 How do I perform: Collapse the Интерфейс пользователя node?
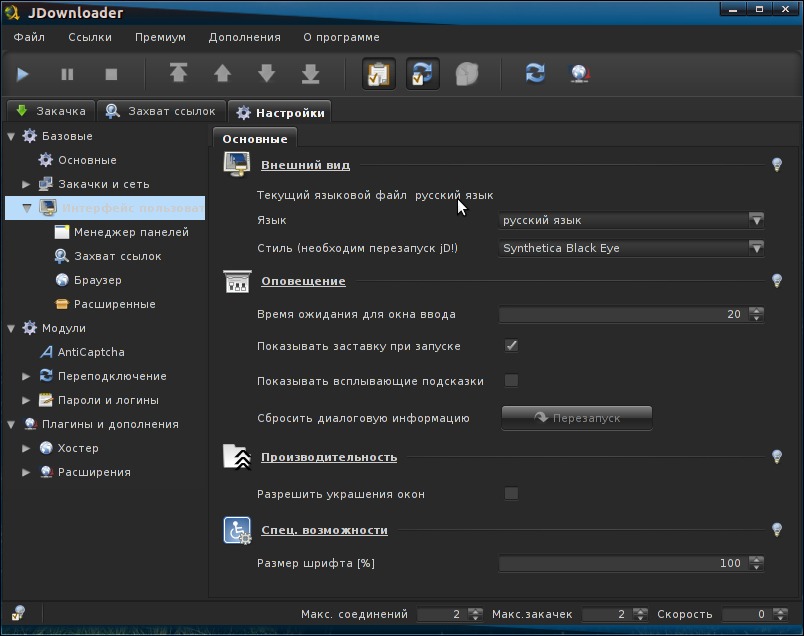(27, 208)
